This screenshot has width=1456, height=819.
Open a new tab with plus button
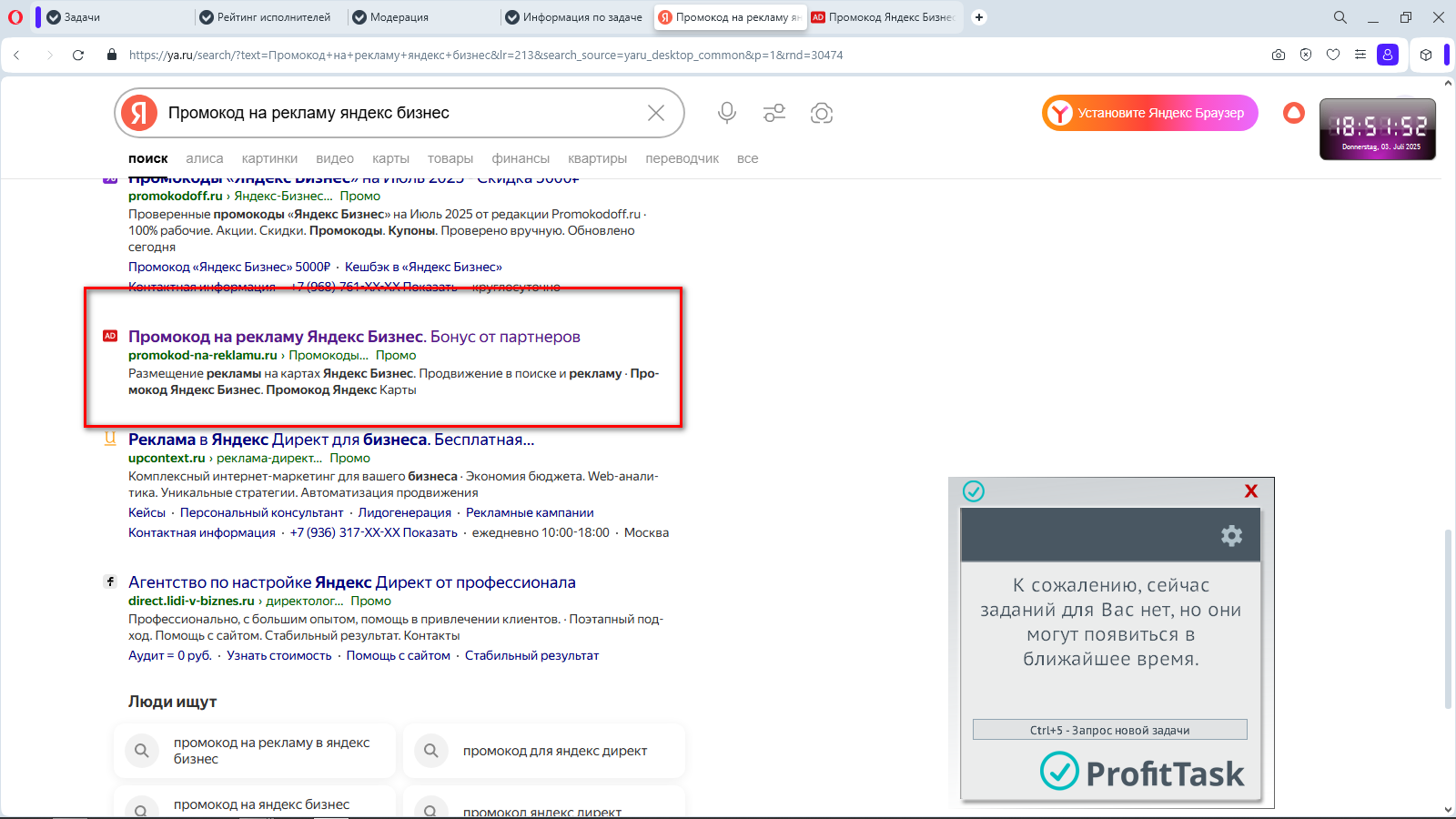979,17
